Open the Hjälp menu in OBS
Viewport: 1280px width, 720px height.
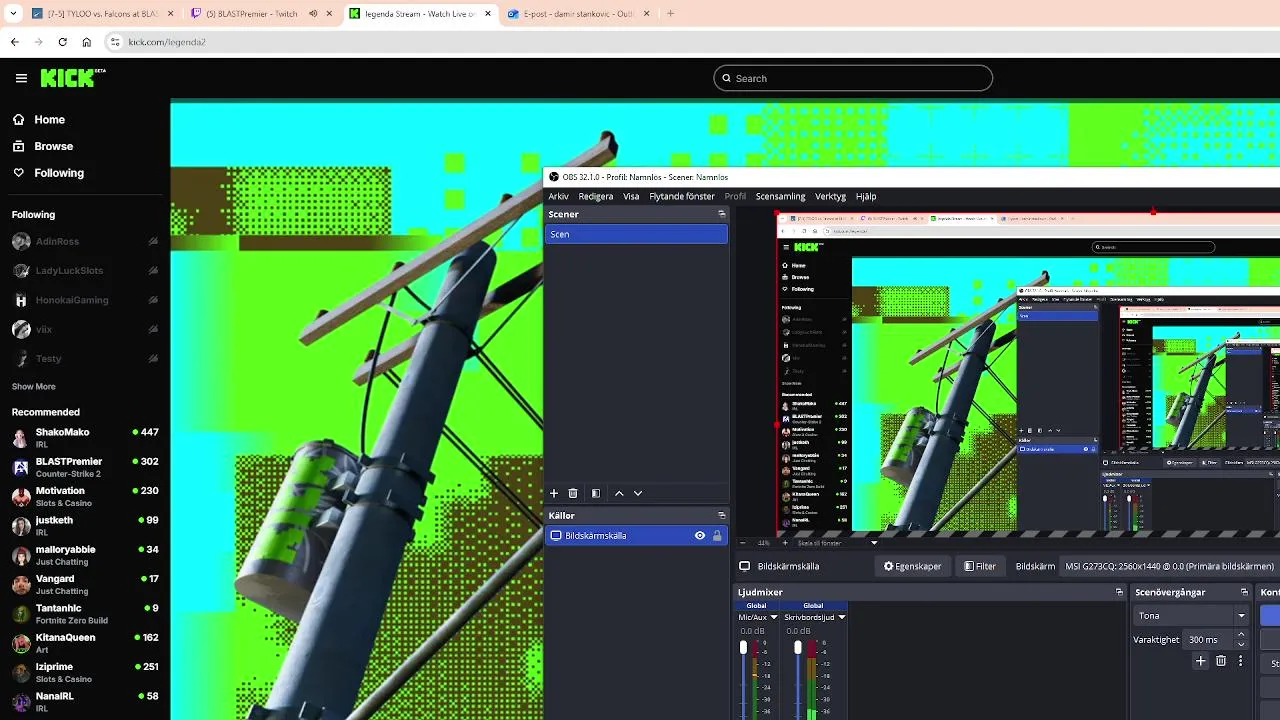click(866, 196)
